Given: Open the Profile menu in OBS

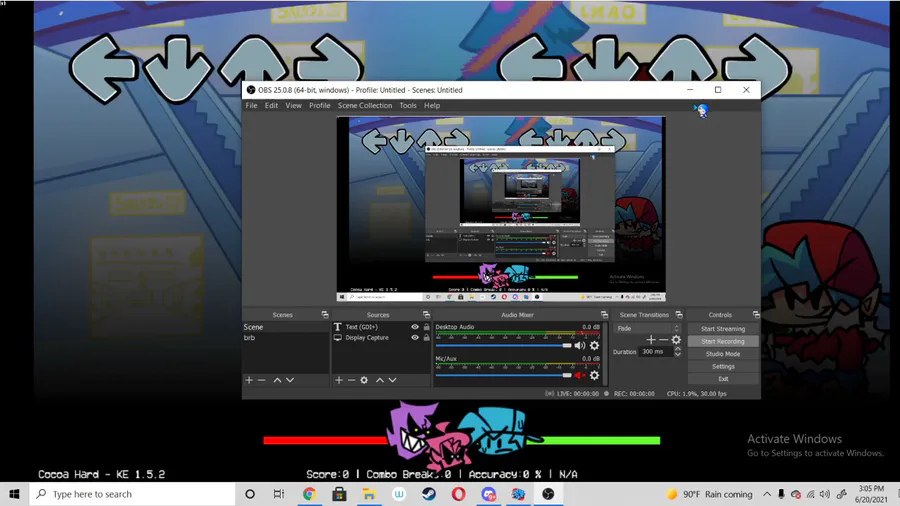Looking at the screenshot, I should coord(320,106).
